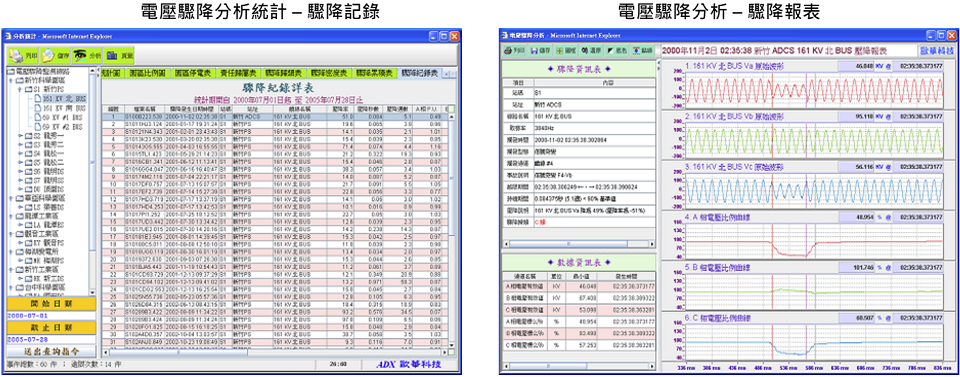Click the 送出查詢指令 submit button
Screen dimensions: 960x377
[x=51, y=351]
